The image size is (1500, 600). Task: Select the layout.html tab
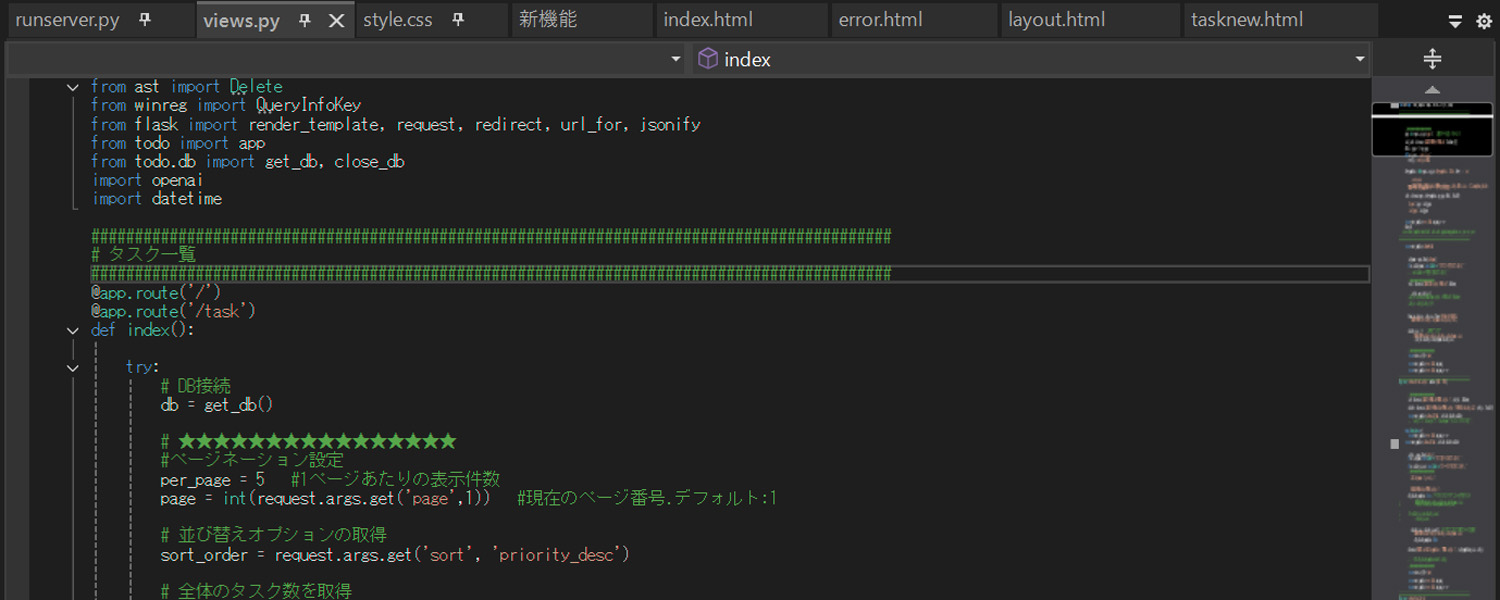(1056, 20)
